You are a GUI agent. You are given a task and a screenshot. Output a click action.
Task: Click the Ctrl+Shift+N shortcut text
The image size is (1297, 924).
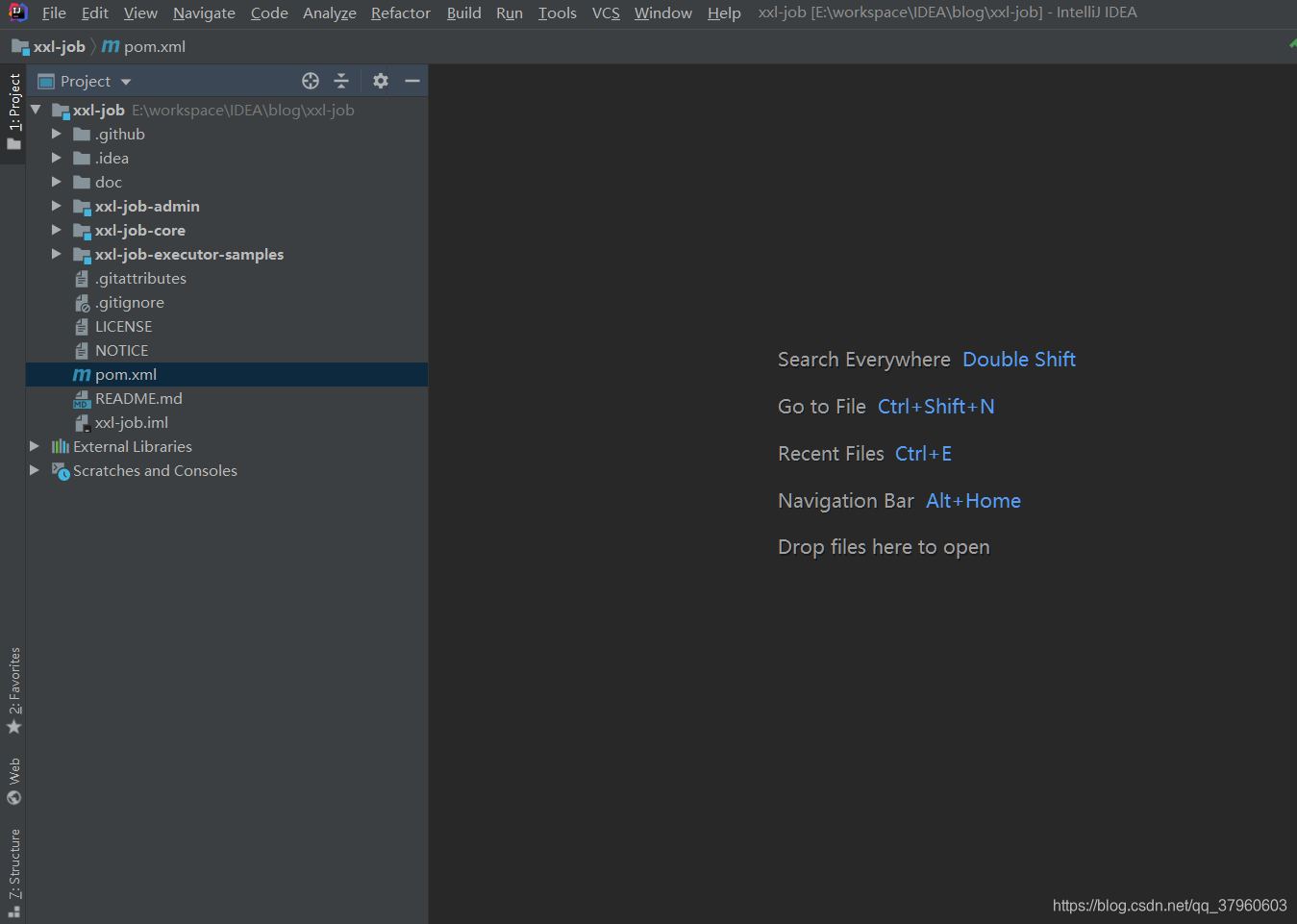pyautogui.click(x=935, y=406)
